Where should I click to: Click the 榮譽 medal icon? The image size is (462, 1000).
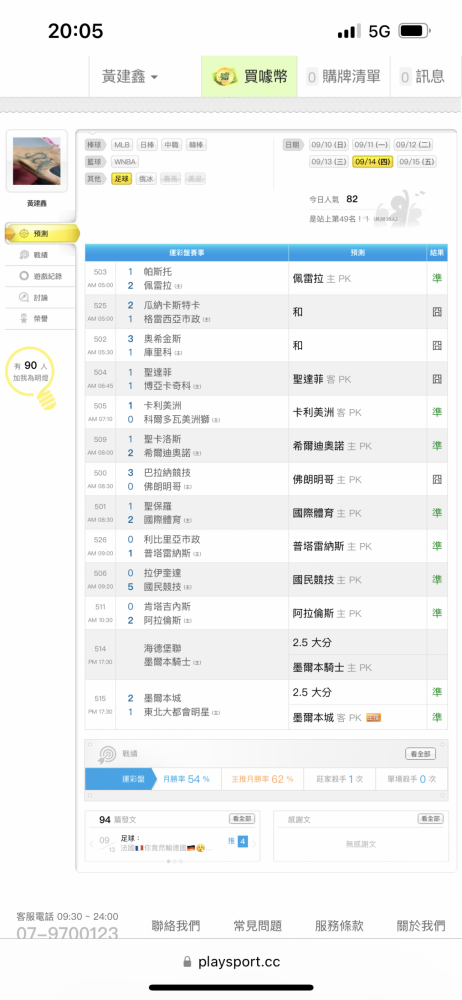tap(24, 318)
